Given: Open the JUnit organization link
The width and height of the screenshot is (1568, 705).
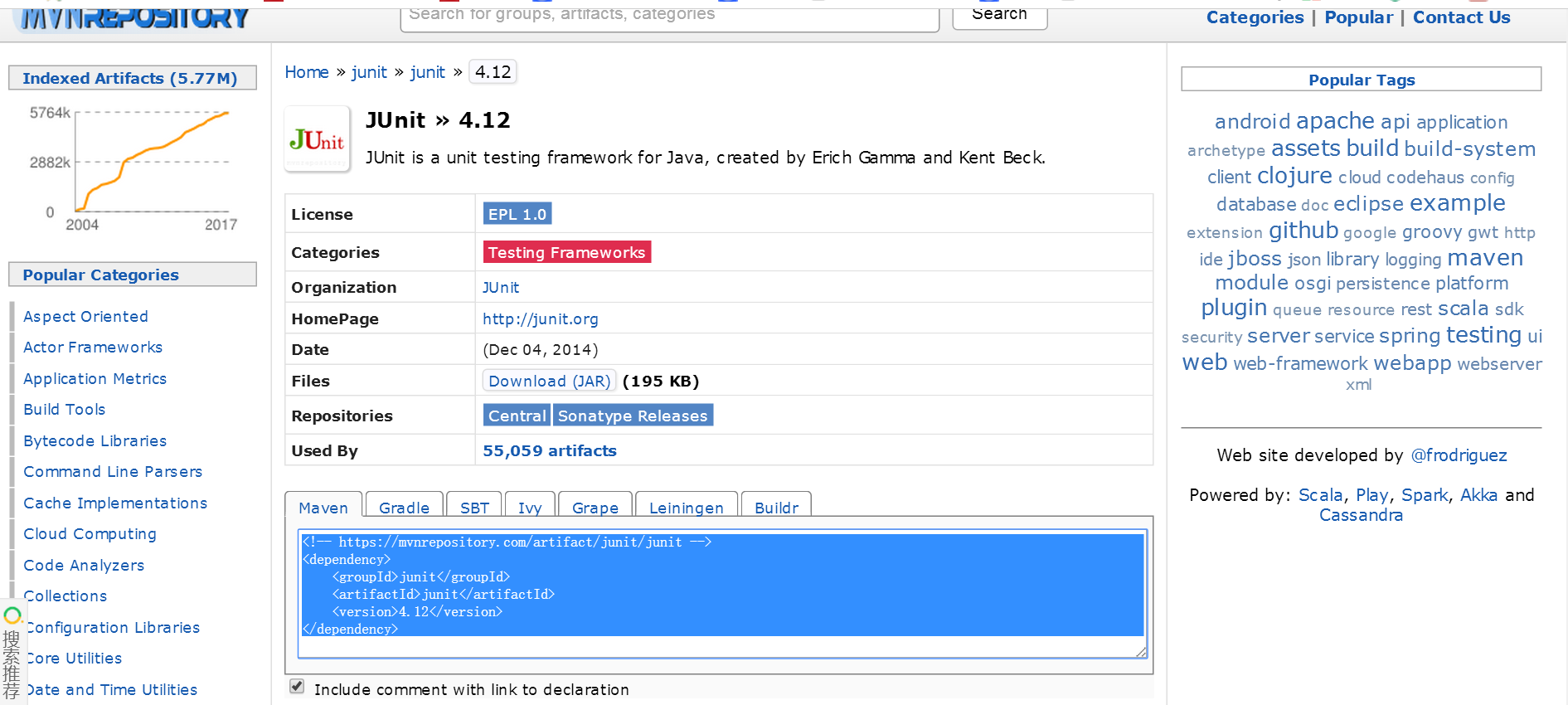Looking at the screenshot, I should (x=501, y=288).
